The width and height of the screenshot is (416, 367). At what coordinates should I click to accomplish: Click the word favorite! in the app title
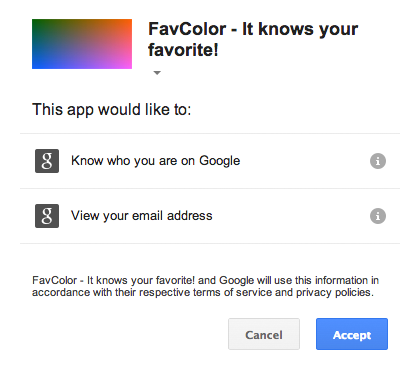click(x=183, y=50)
